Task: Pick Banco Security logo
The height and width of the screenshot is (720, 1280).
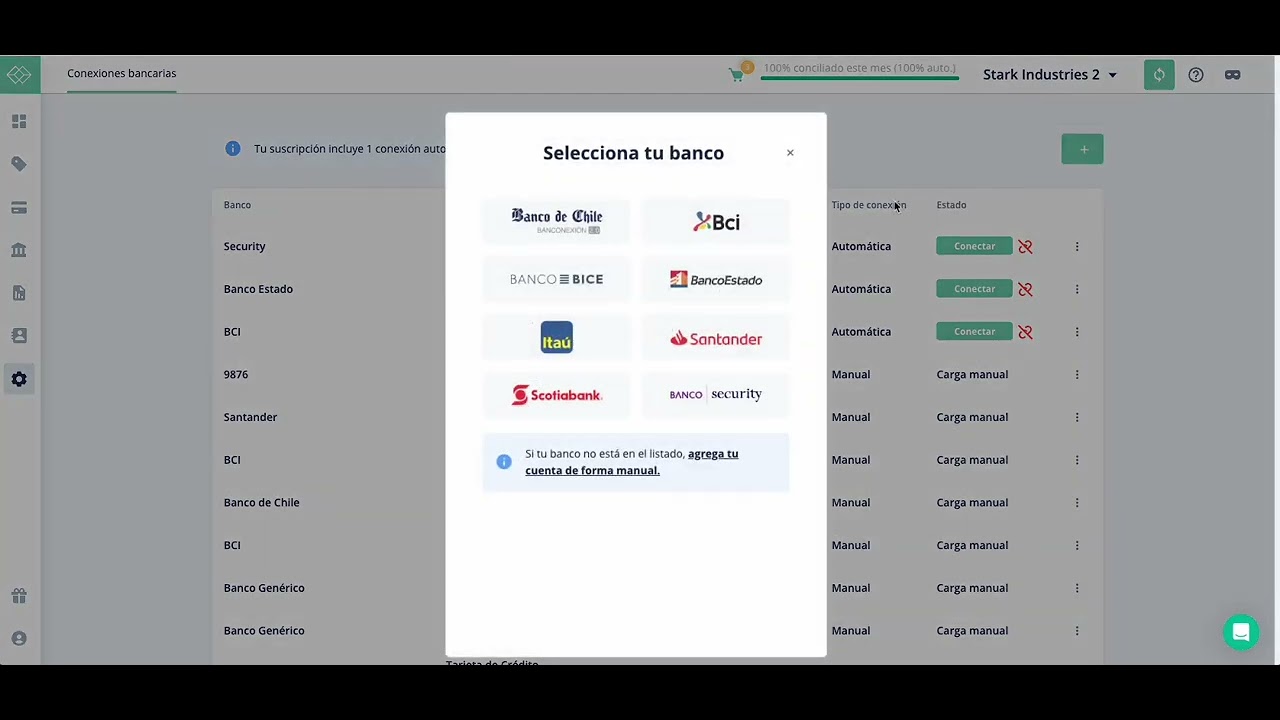Action: click(716, 394)
